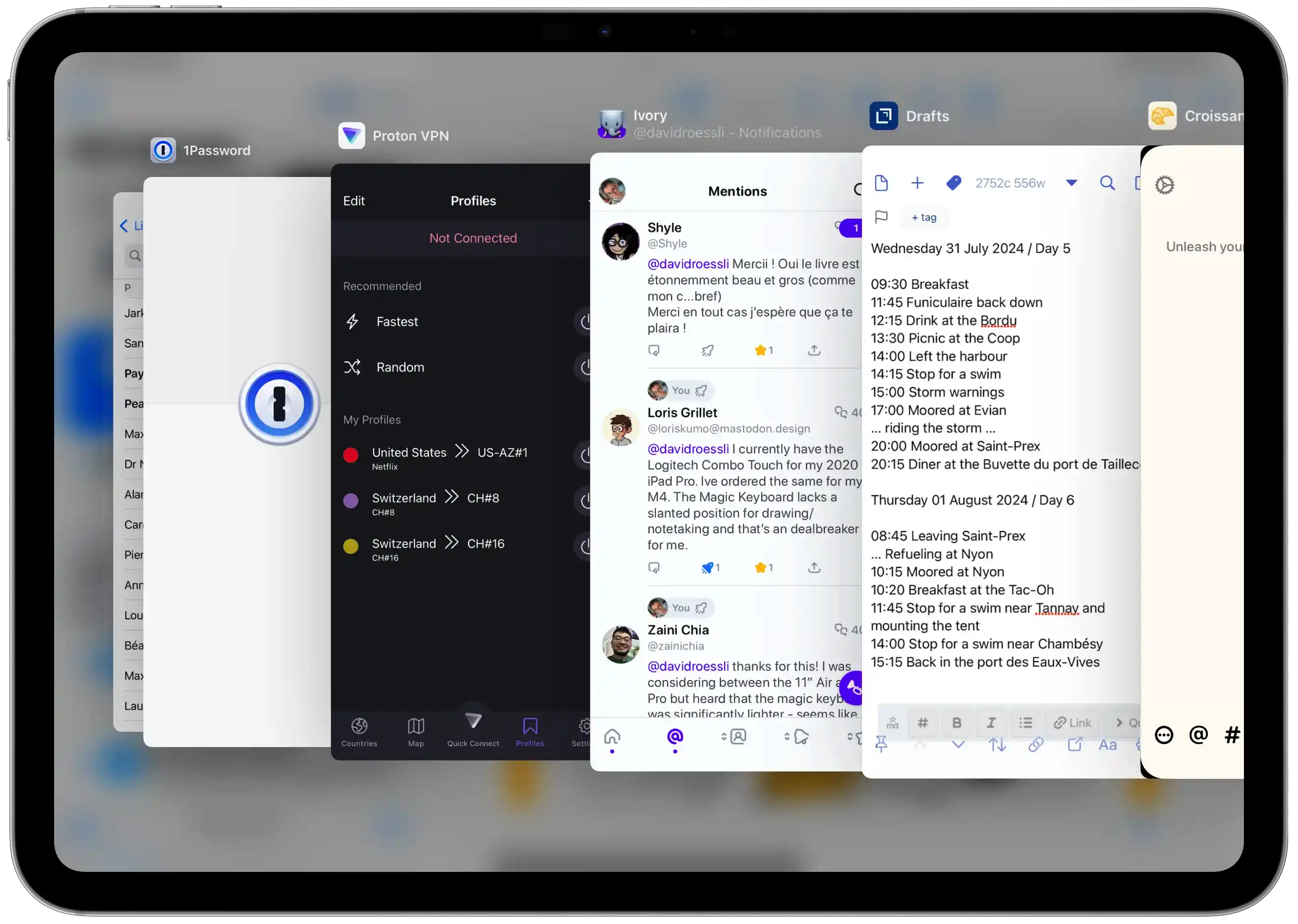Switch to Ivory Home tab
Viewport: 1298px width, 924px height.
pyautogui.click(x=612, y=737)
